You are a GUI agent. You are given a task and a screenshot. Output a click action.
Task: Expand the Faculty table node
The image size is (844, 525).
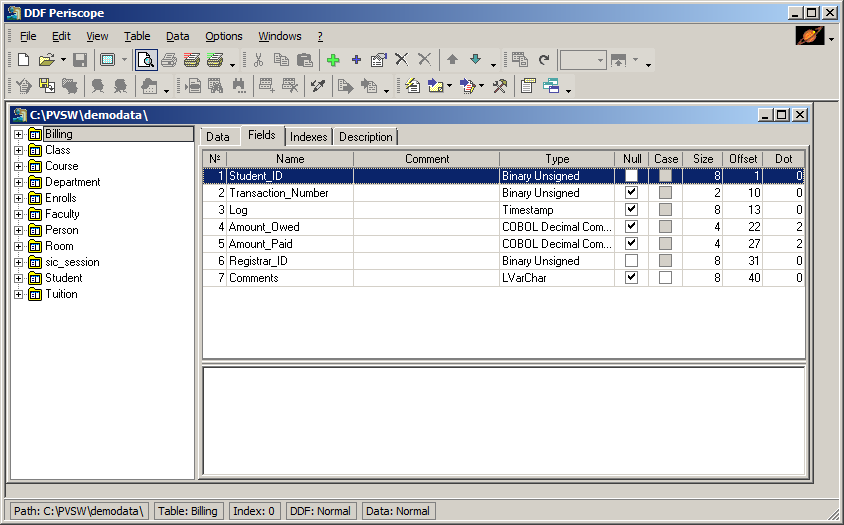tap(18, 214)
